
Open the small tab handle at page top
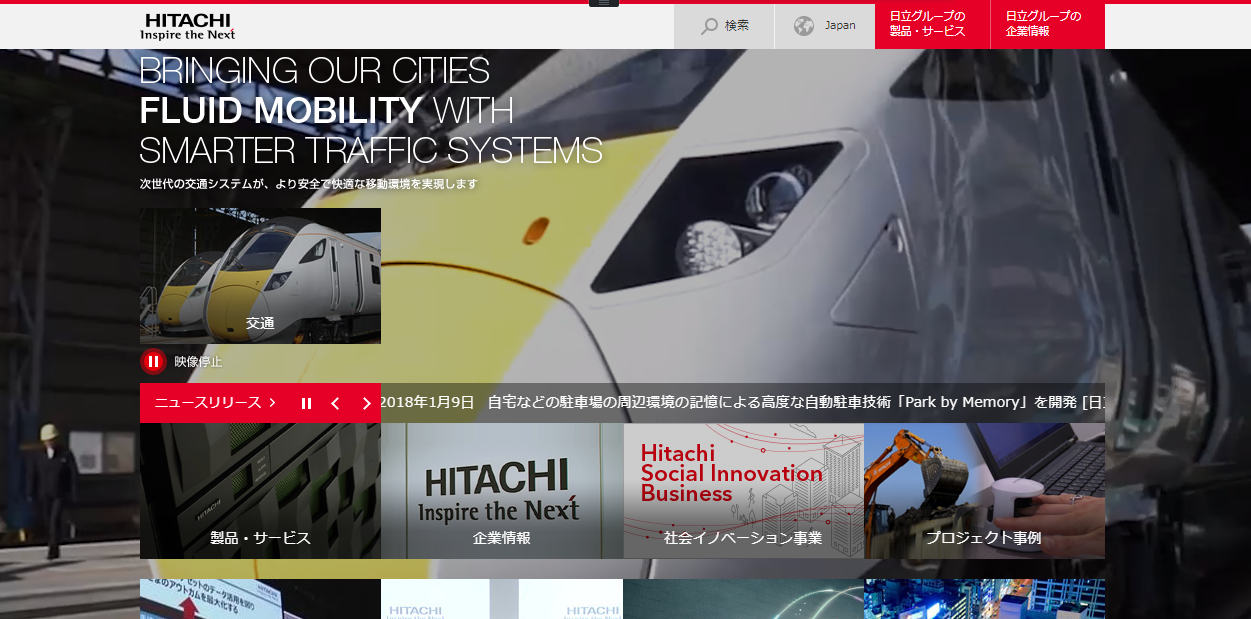click(604, 3)
